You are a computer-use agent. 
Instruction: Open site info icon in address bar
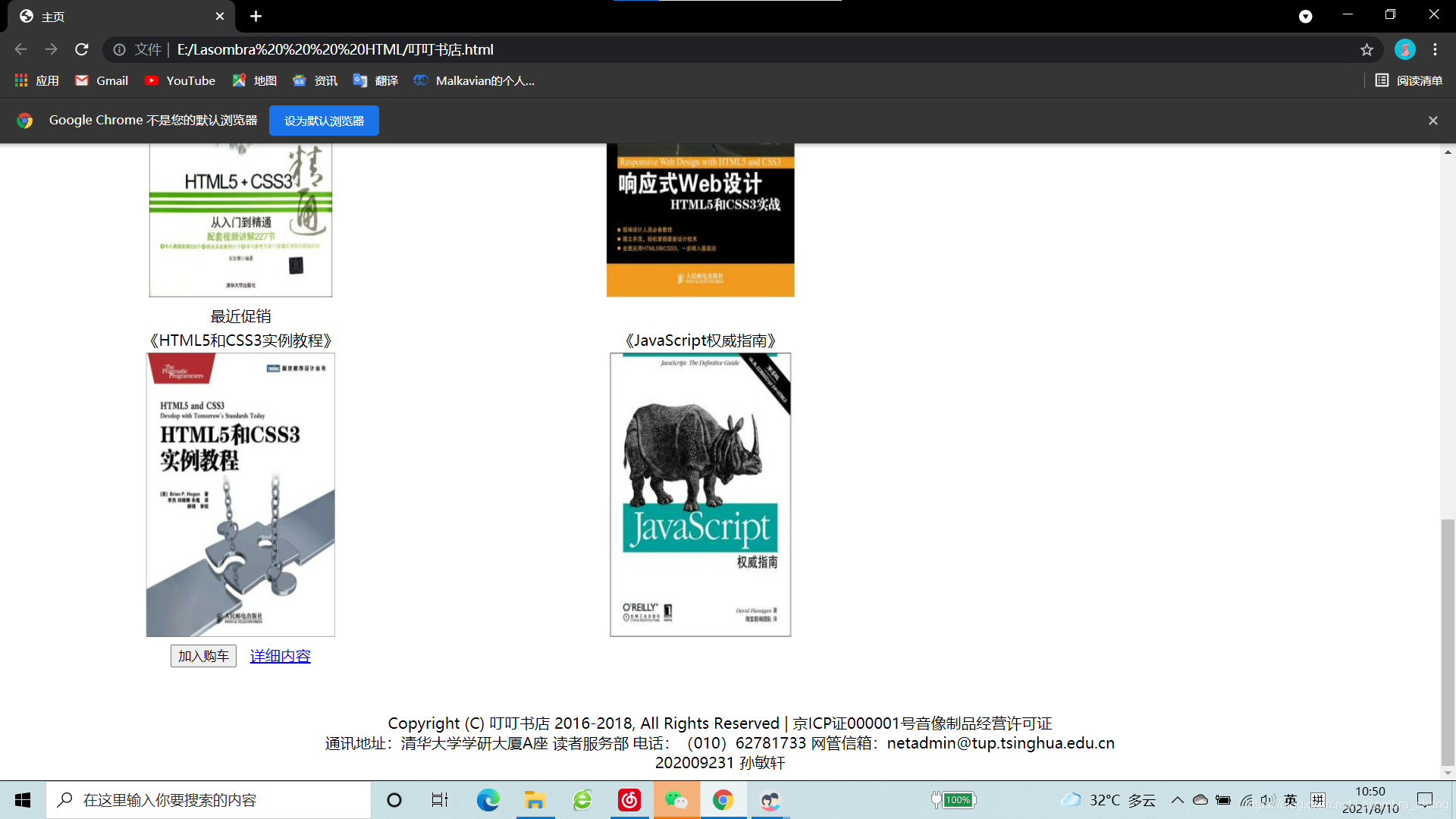tap(119, 49)
